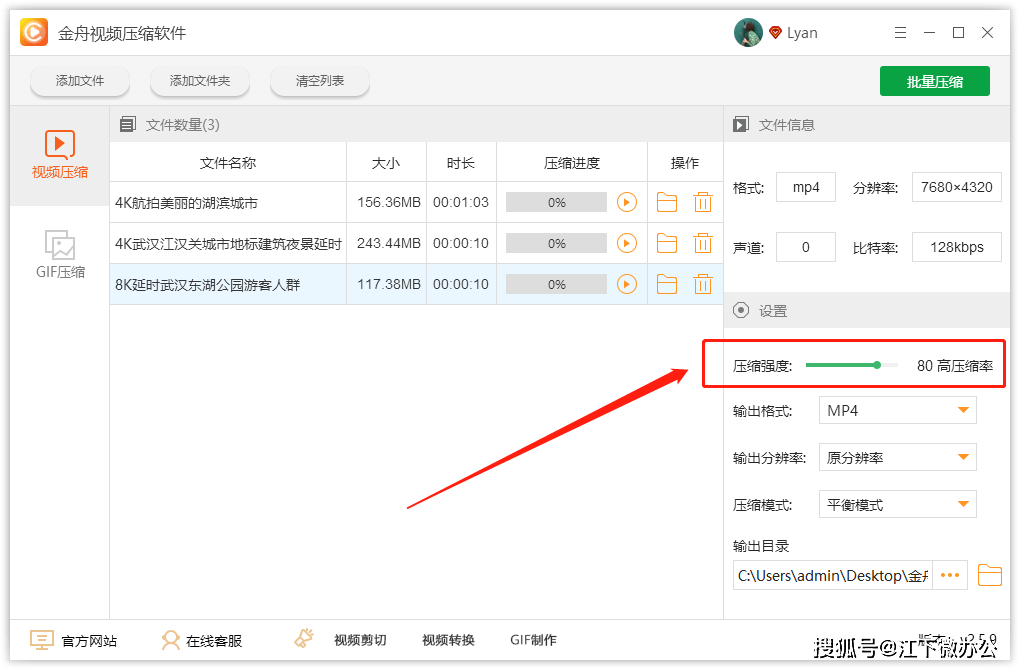Click the megaphone icon in bottom bar

(x=304, y=638)
